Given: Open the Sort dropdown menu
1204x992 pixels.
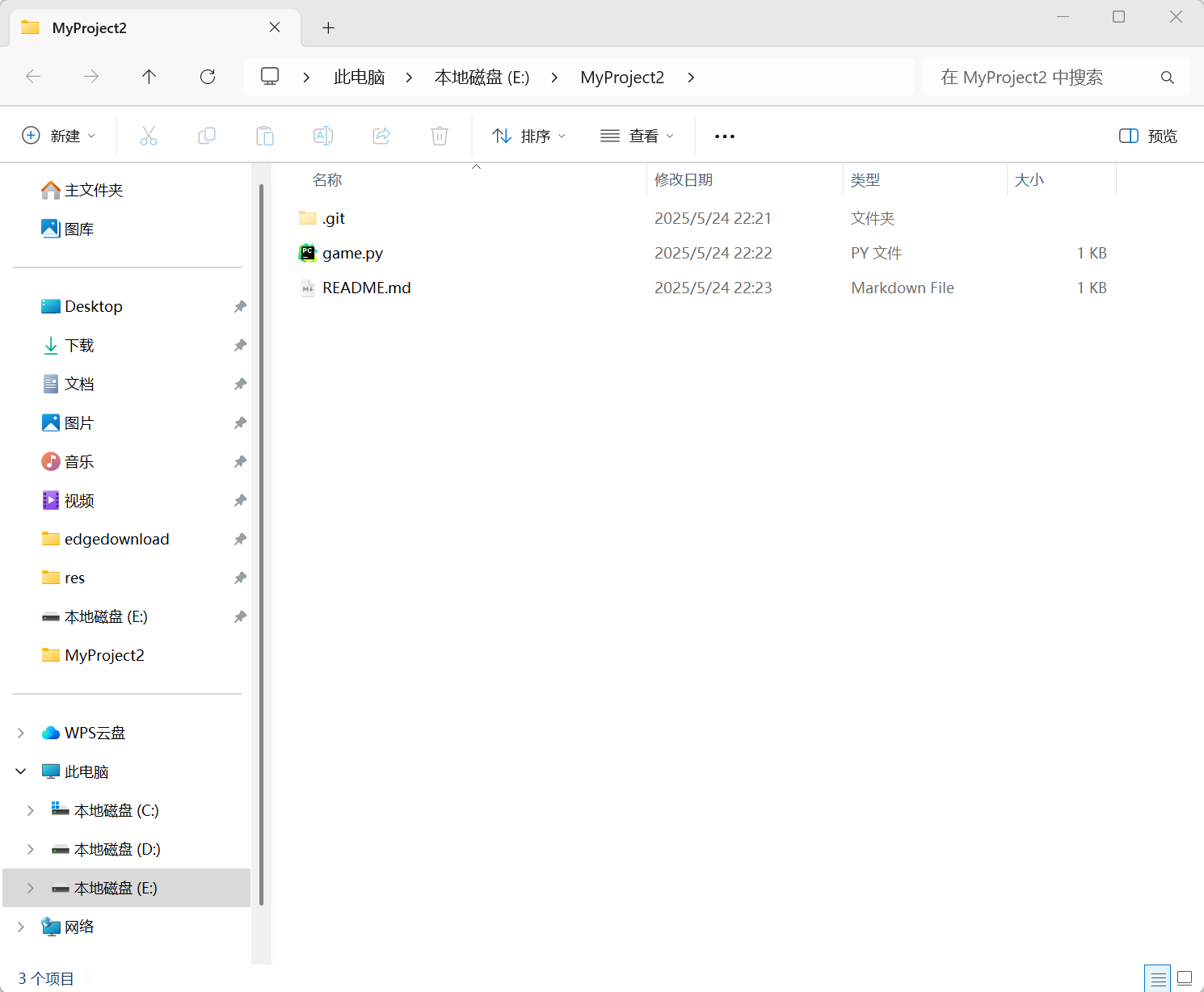Looking at the screenshot, I should pos(529,136).
